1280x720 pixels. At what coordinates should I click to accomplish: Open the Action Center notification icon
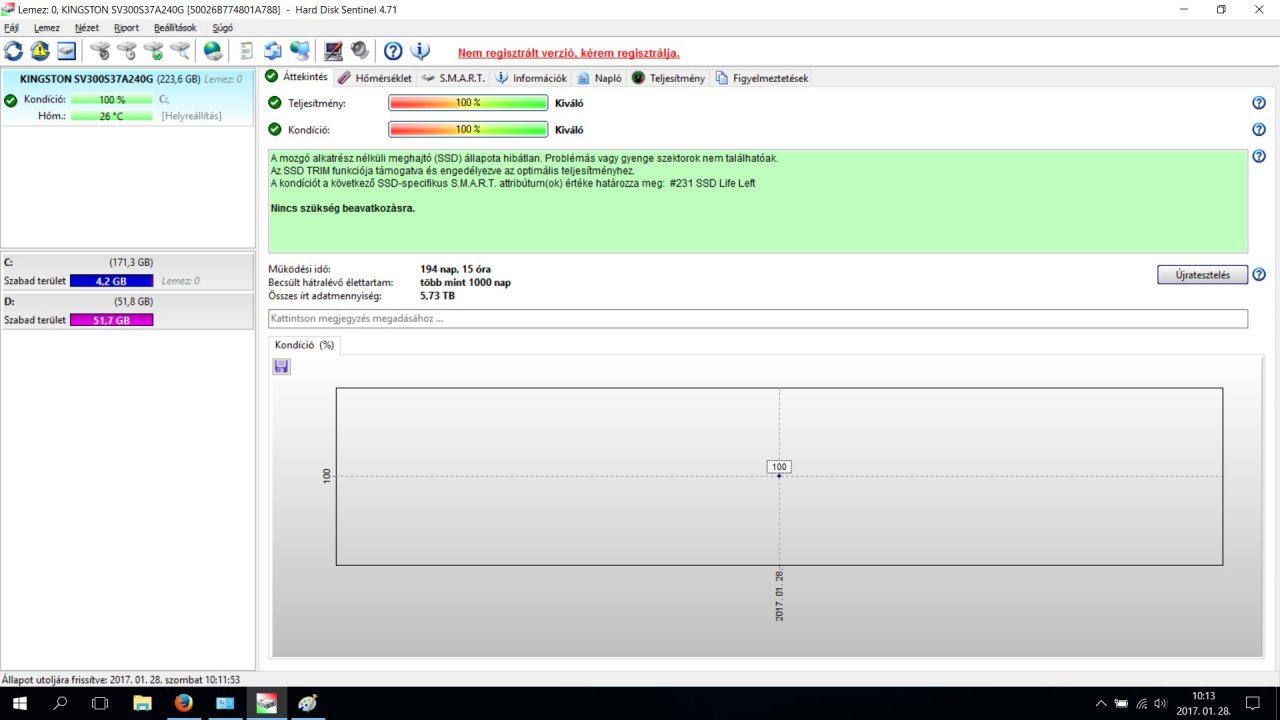(x=1253, y=703)
